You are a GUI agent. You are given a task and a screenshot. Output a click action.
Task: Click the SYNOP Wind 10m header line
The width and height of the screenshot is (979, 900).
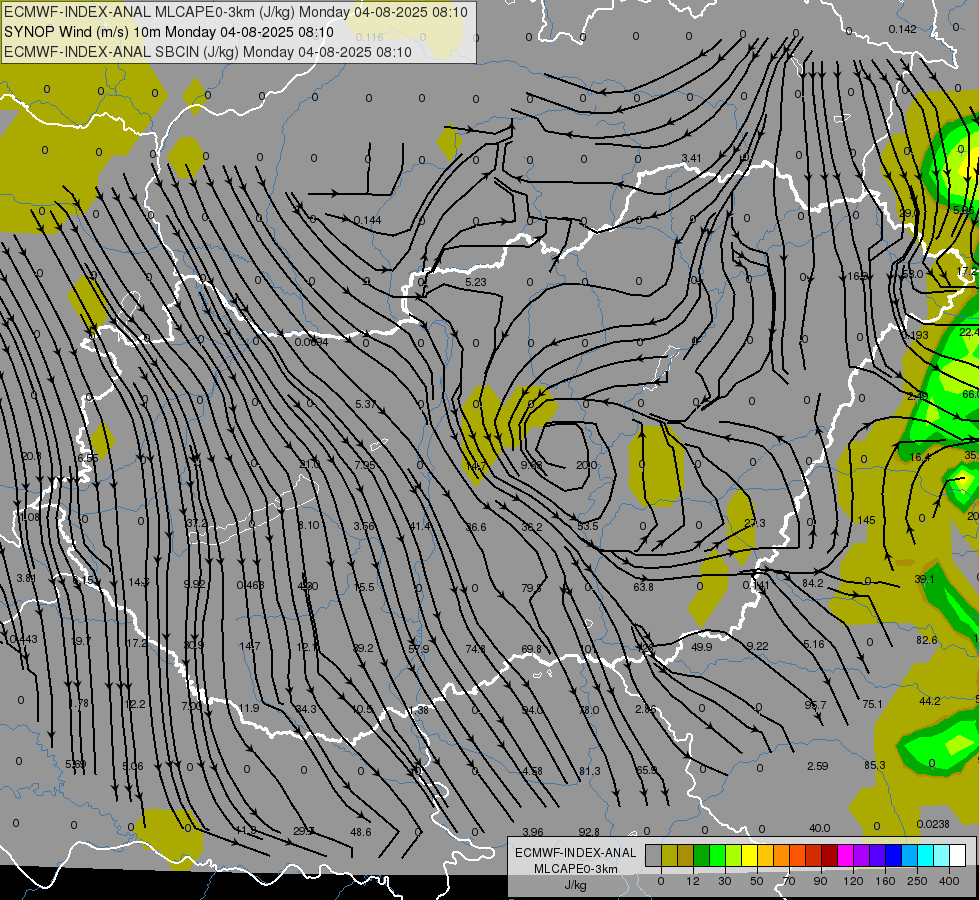169,32
